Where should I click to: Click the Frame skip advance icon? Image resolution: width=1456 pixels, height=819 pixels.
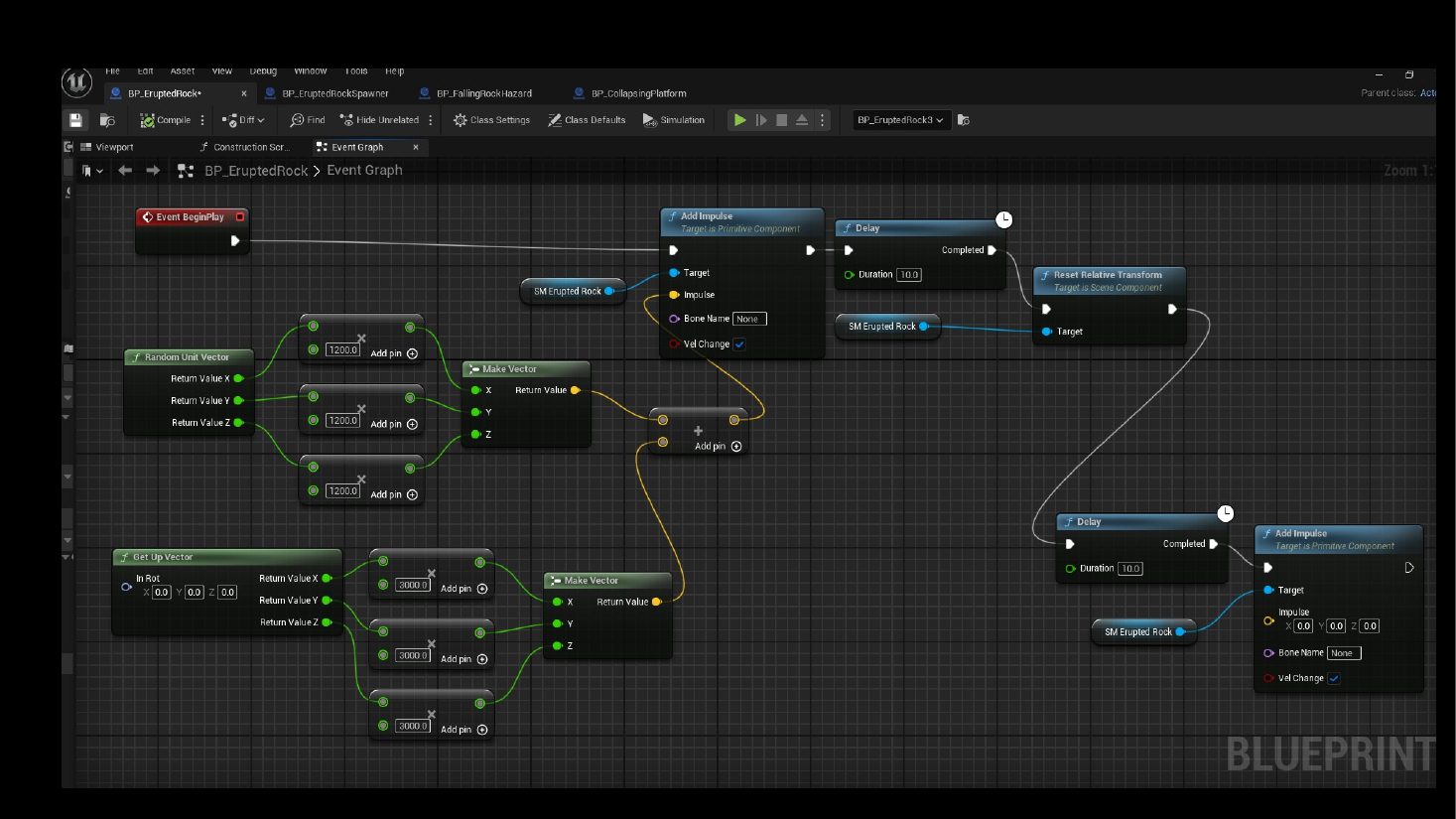761,120
